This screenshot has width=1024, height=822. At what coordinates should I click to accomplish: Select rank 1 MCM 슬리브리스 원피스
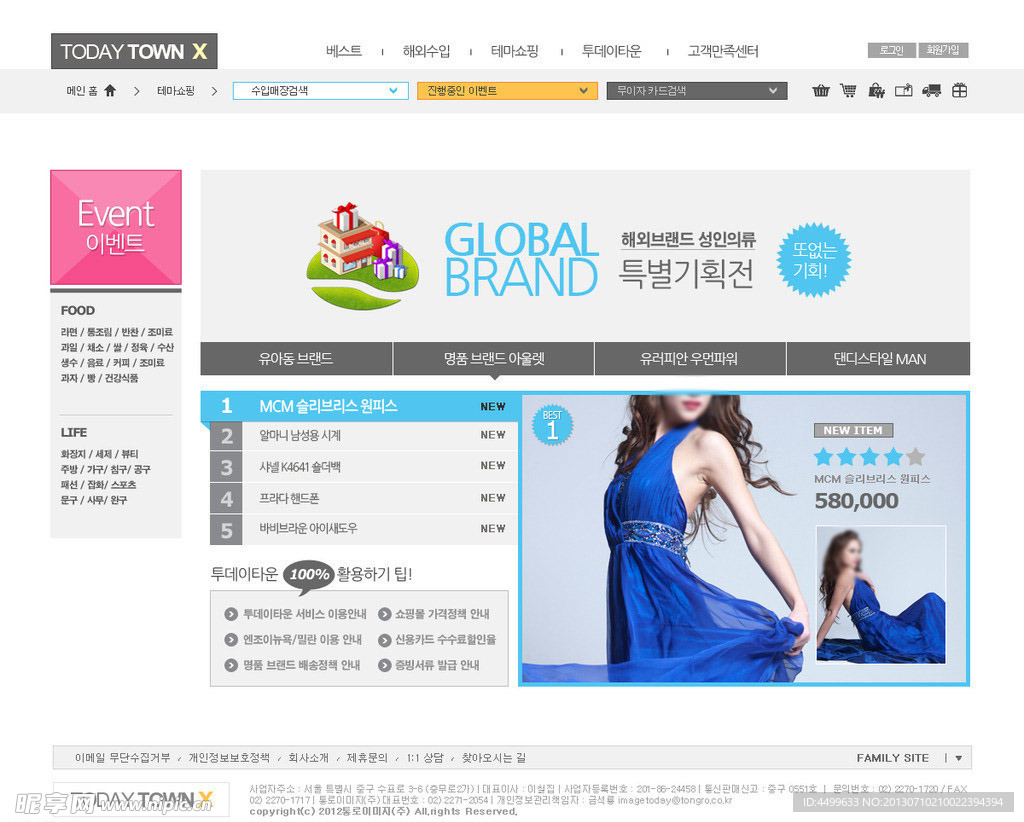360,406
